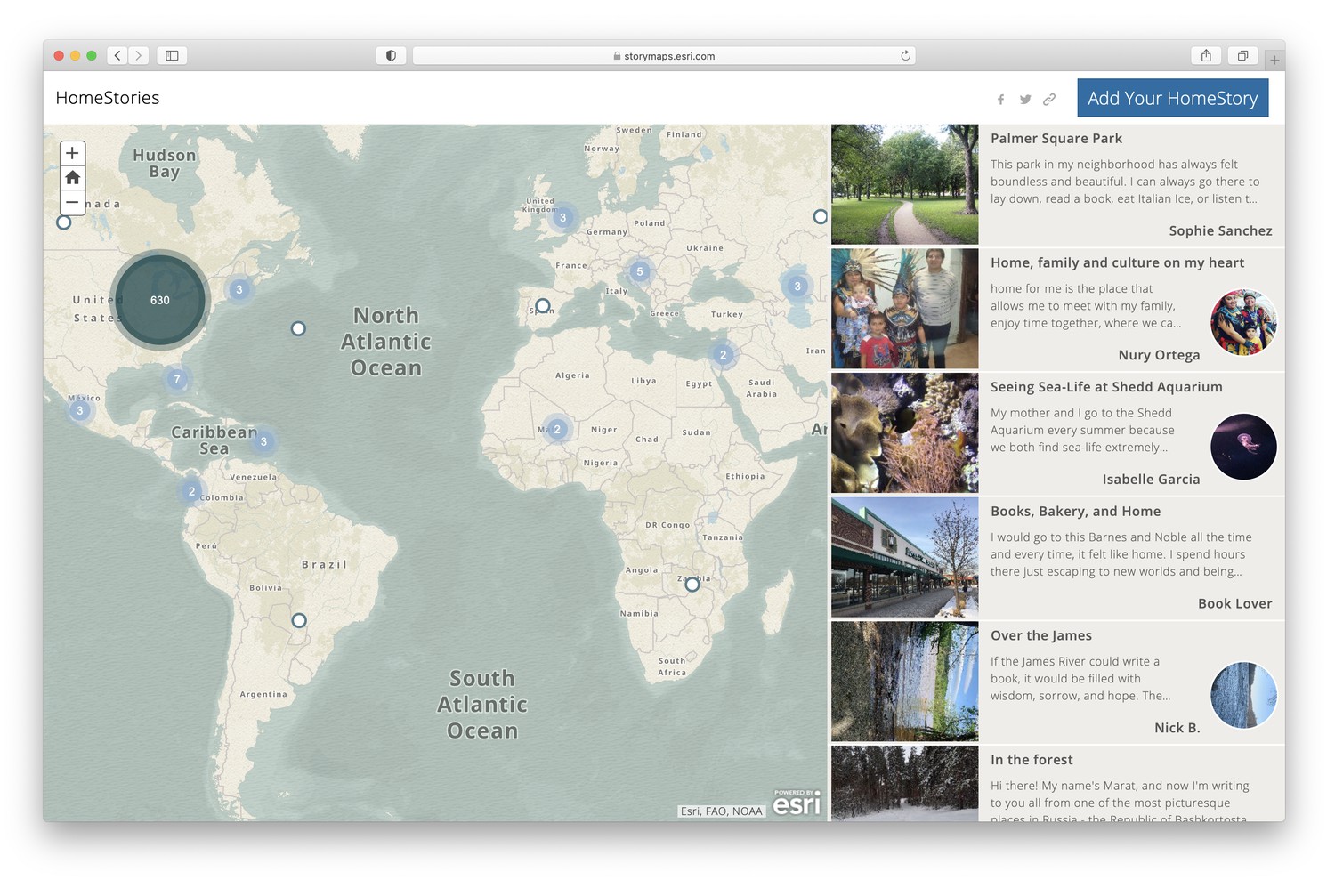Show the Safari tab overview
Viewport: 1335px width, 896px height.
(x=1242, y=55)
